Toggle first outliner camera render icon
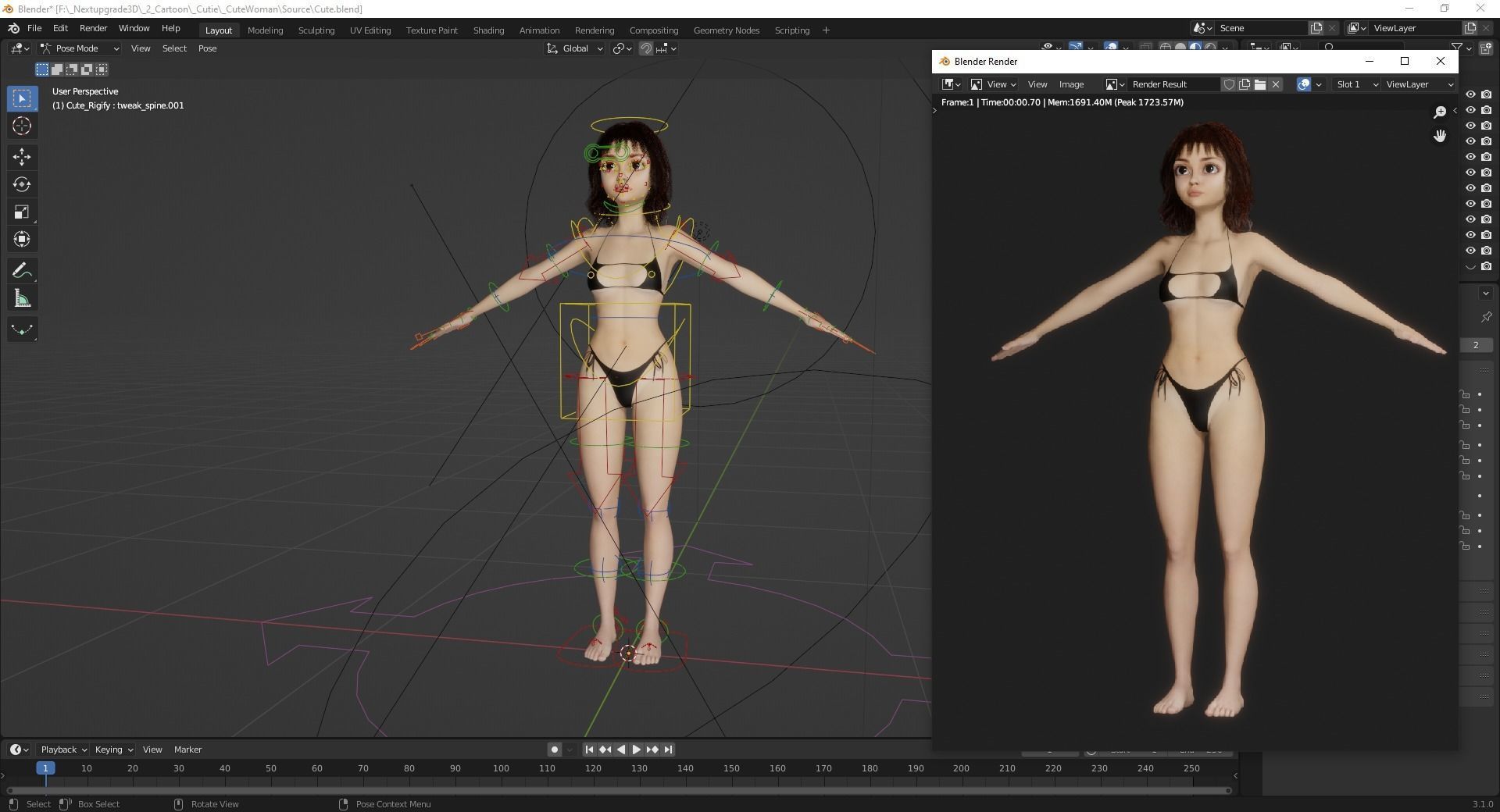Image resolution: width=1500 pixels, height=812 pixels. click(1487, 94)
